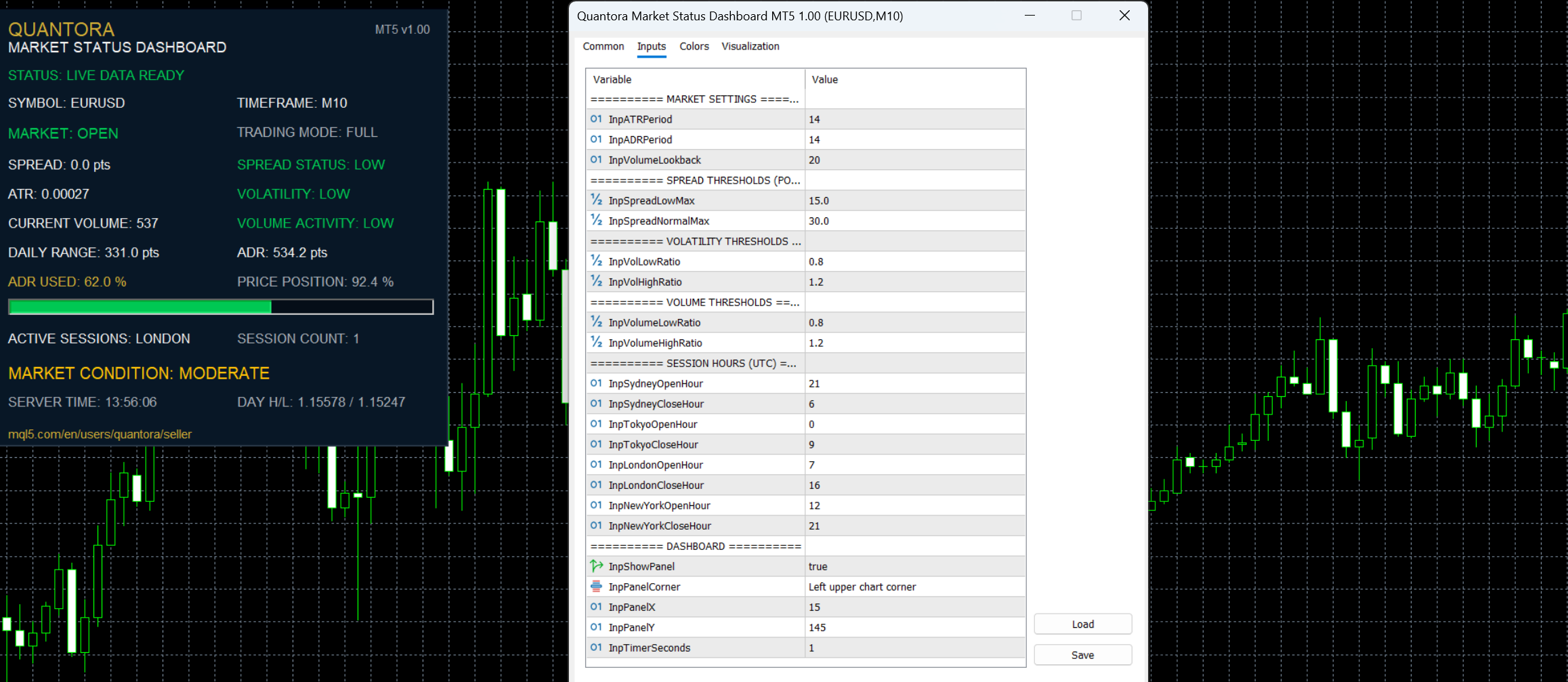Click the integer icon beside InpLondonOpenHour
This screenshot has height=682, width=1568.
point(596,465)
